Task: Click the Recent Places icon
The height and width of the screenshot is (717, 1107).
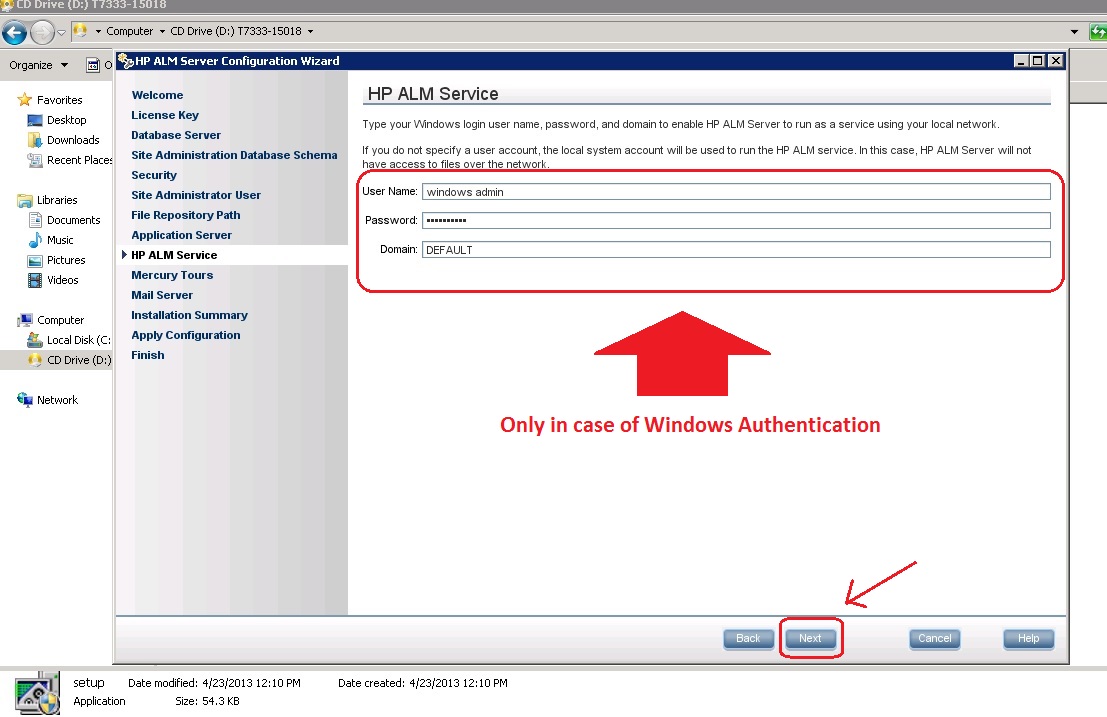Action: click(x=35, y=160)
